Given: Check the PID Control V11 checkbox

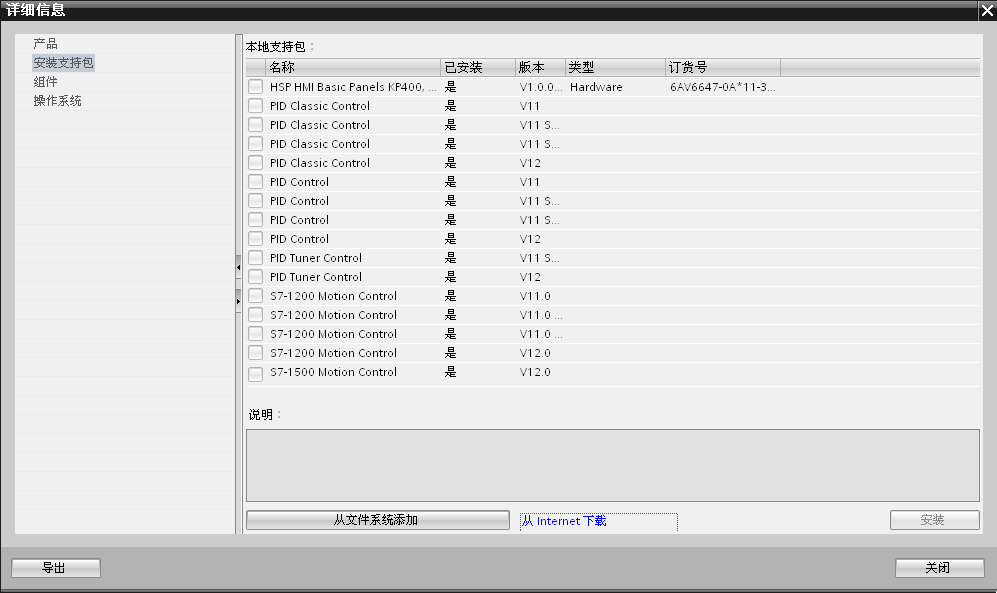Looking at the screenshot, I should click(256, 182).
